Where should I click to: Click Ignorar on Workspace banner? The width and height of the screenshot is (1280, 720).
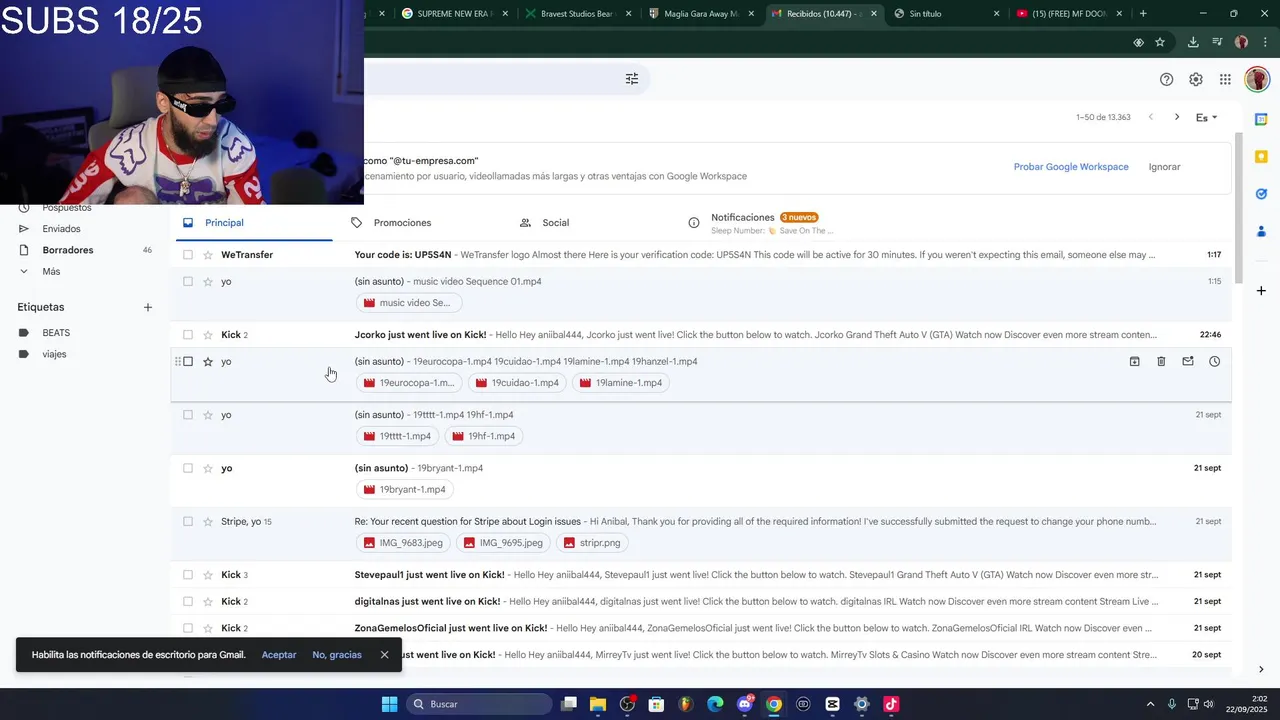pos(1164,167)
